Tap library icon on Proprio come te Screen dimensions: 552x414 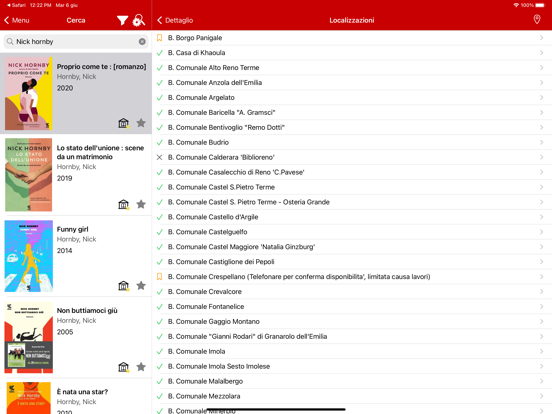point(124,123)
